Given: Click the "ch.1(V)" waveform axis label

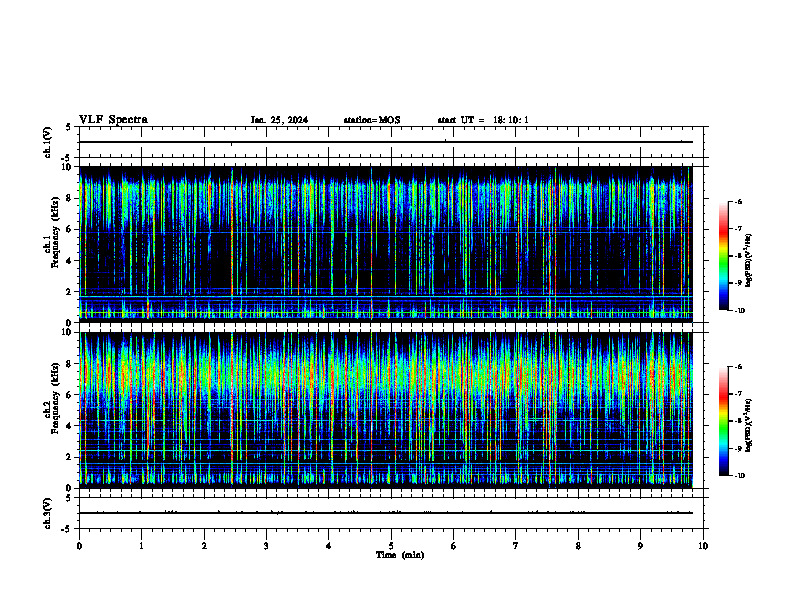Looking at the screenshot, I should (48, 142).
